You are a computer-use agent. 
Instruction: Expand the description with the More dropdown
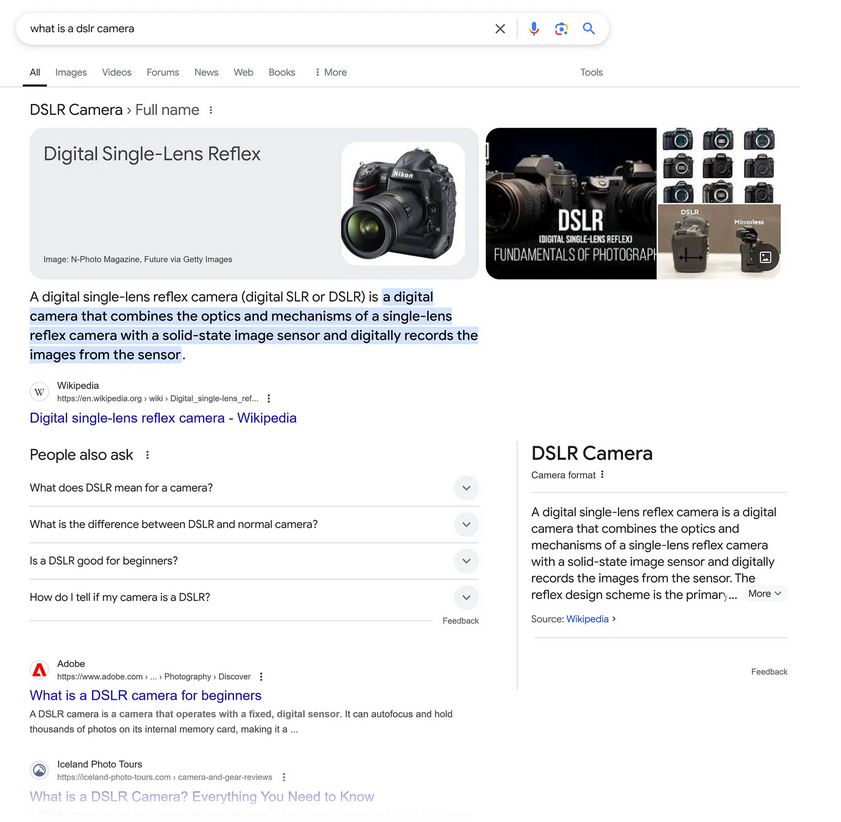765,594
